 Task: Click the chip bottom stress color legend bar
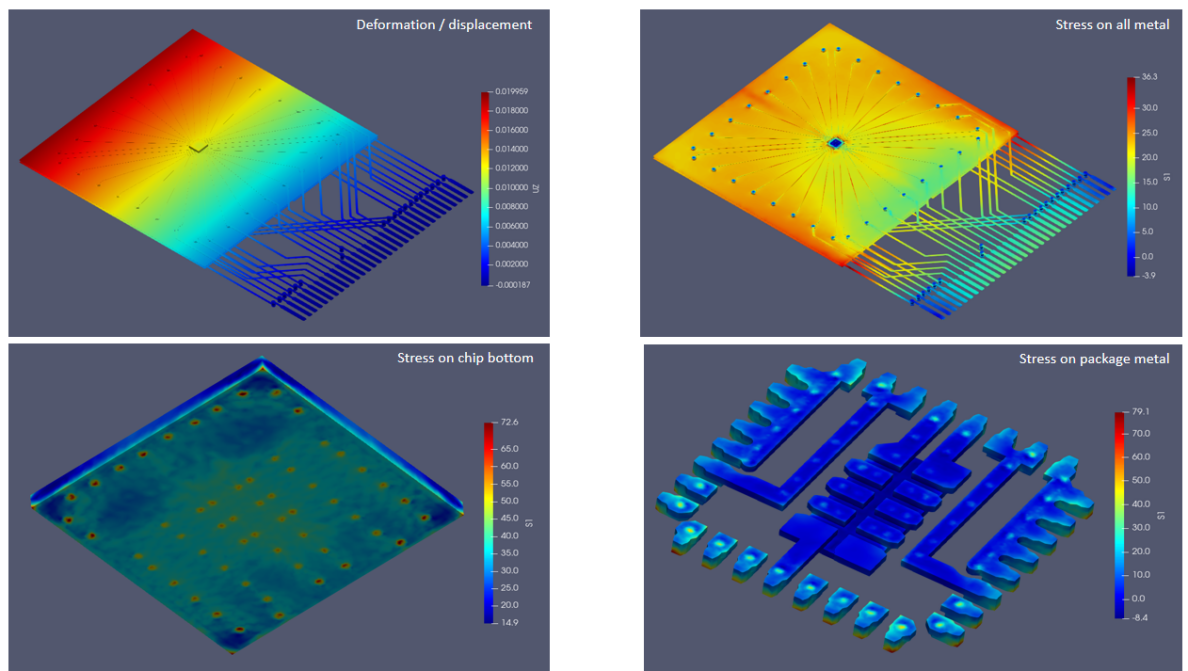487,522
